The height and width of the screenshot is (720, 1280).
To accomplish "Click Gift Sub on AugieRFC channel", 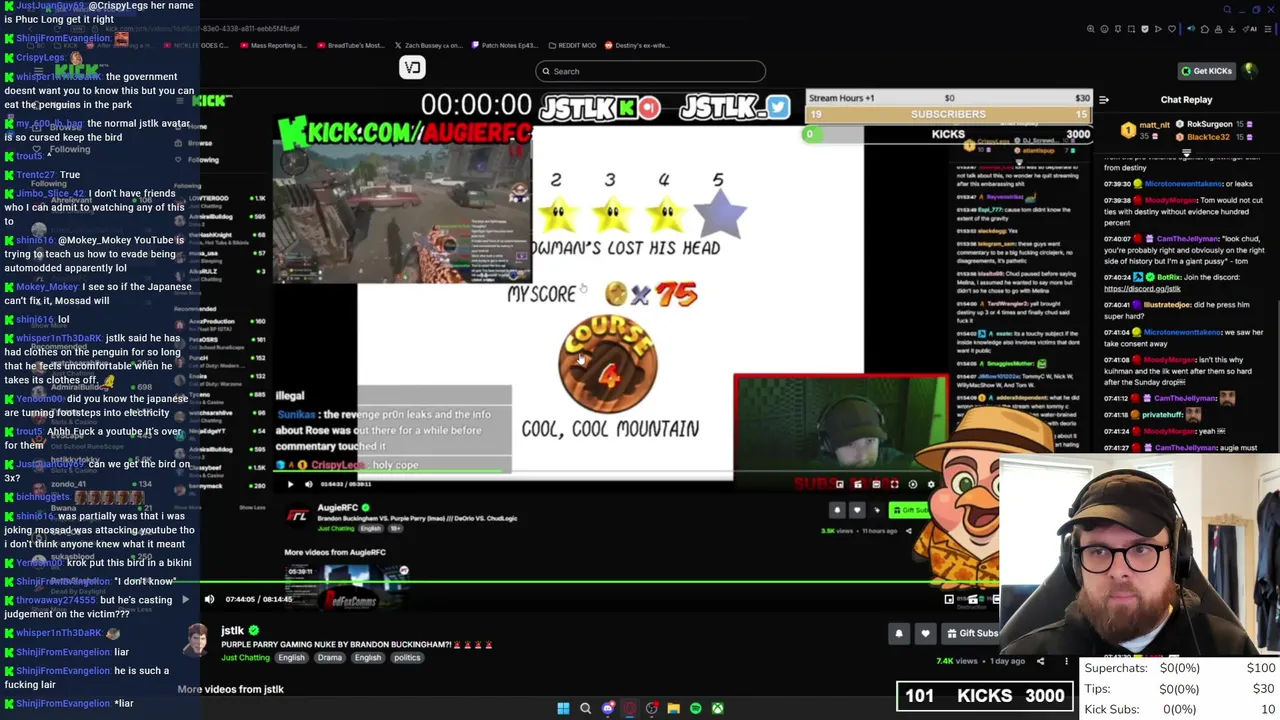I will (x=910, y=510).
